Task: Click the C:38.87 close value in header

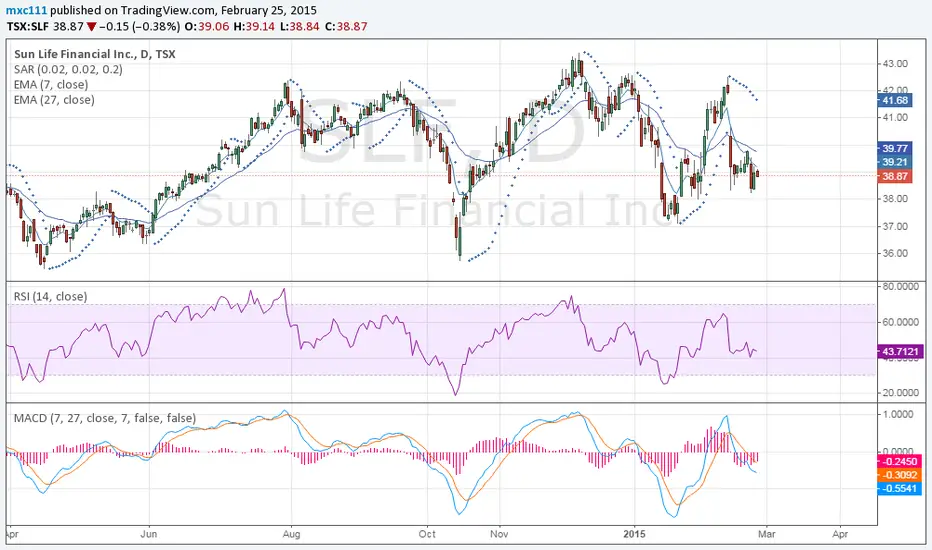Action: [346, 26]
